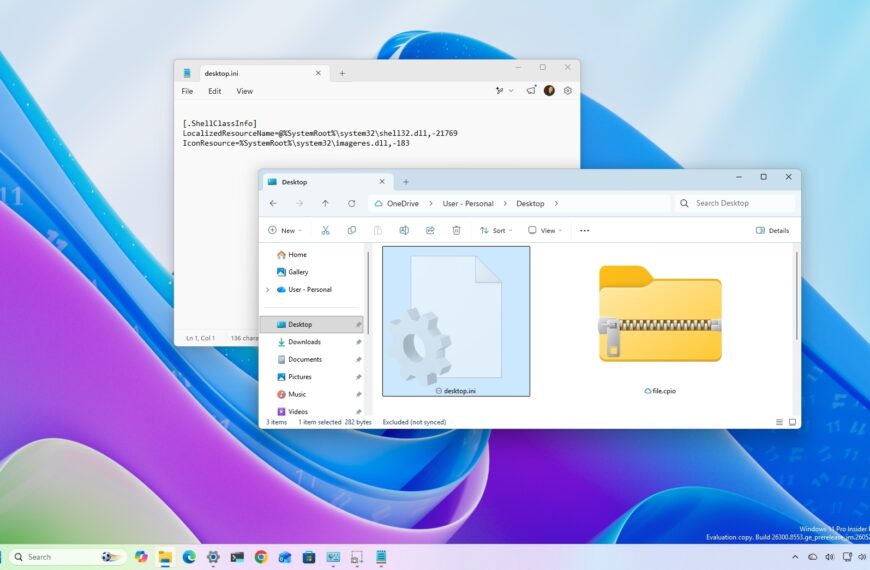Select Desktop in the navigation pane
The height and width of the screenshot is (570, 870).
[x=313, y=325]
